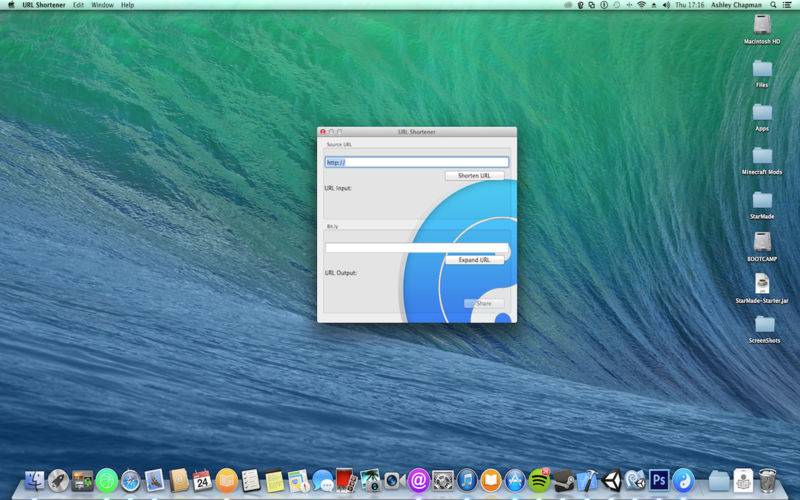800x500 pixels.
Task: Click the volume icon in menu bar
Action: [666, 5]
